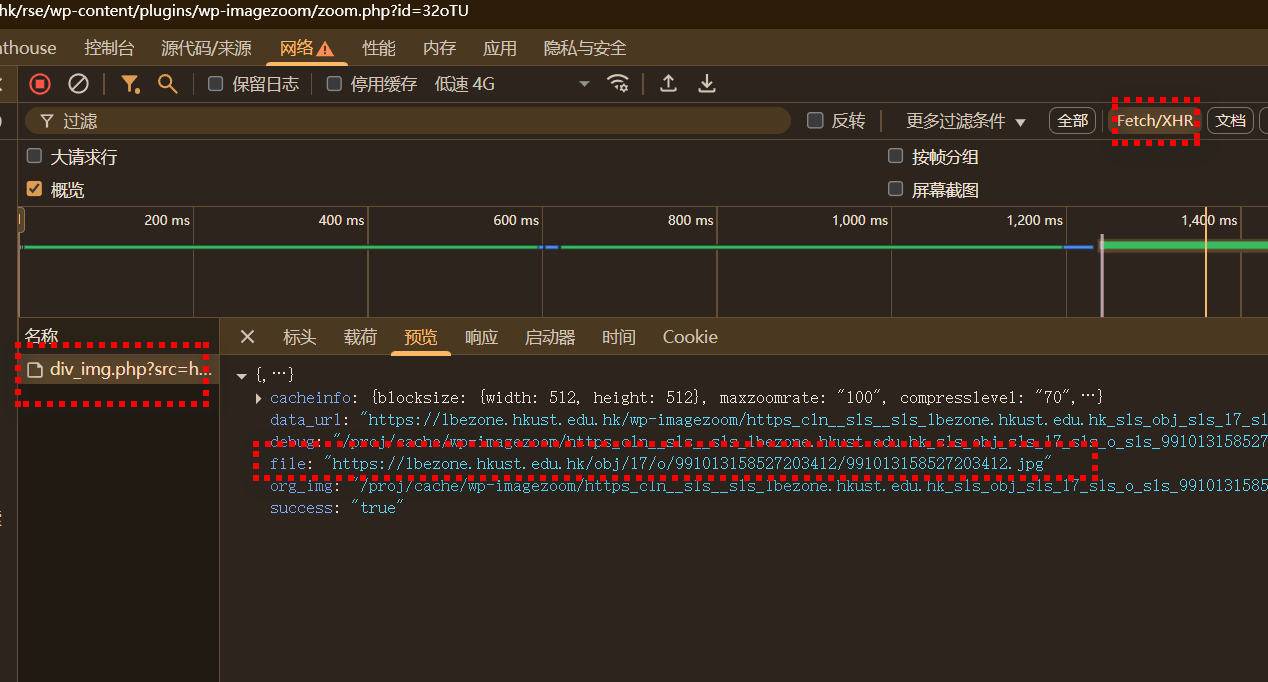Enable the 保留日志 checkbox
Screen dimensions: 1268x682
[x=215, y=84]
